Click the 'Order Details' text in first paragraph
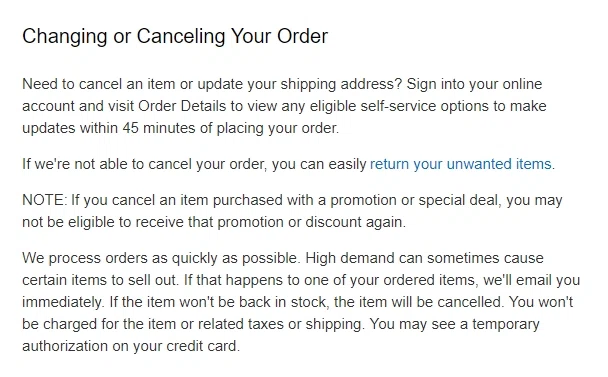The width and height of the screenshot is (608, 377). pyautogui.click(x=182, y=106)
